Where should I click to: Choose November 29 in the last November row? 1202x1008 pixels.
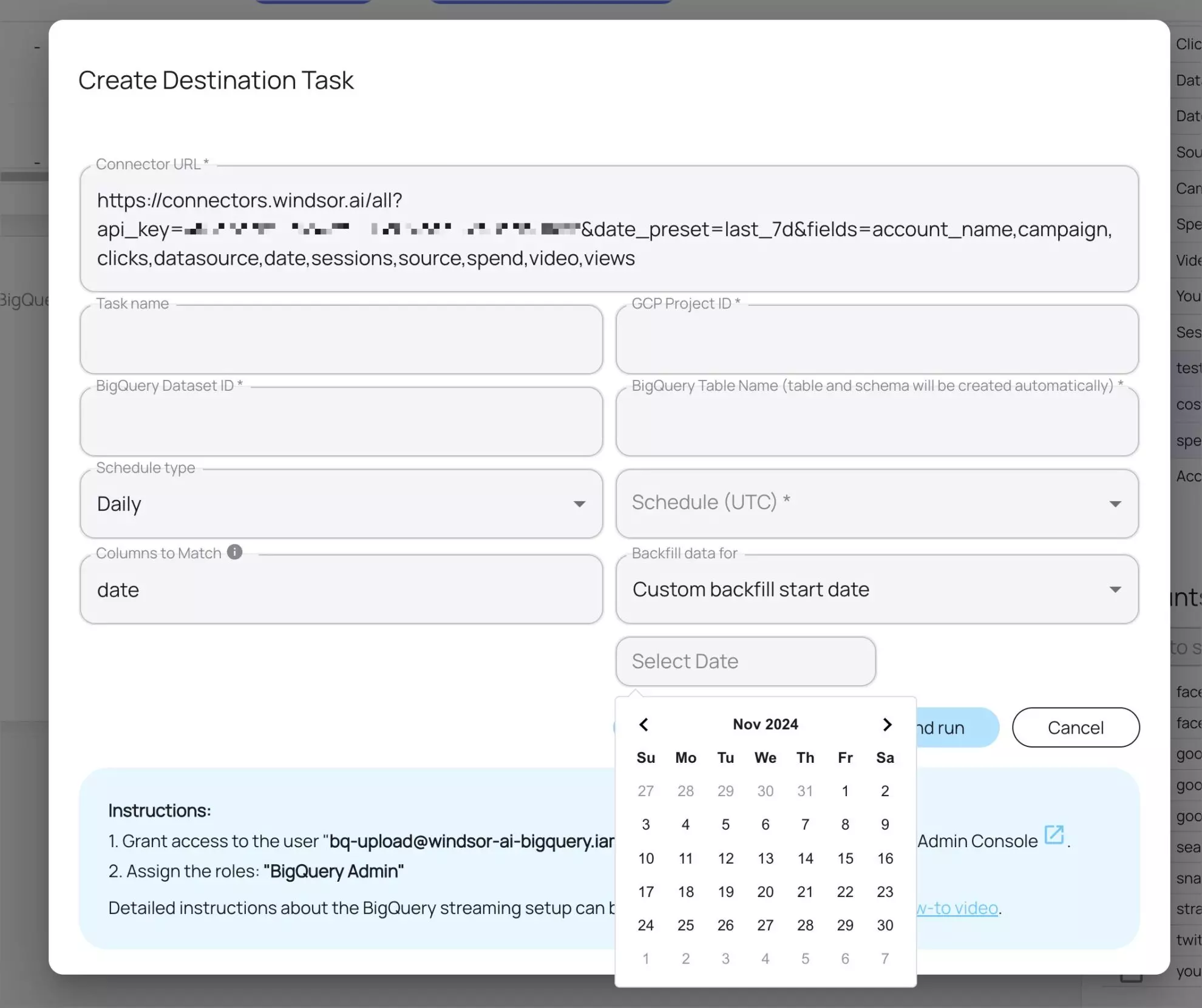[845, 925]
